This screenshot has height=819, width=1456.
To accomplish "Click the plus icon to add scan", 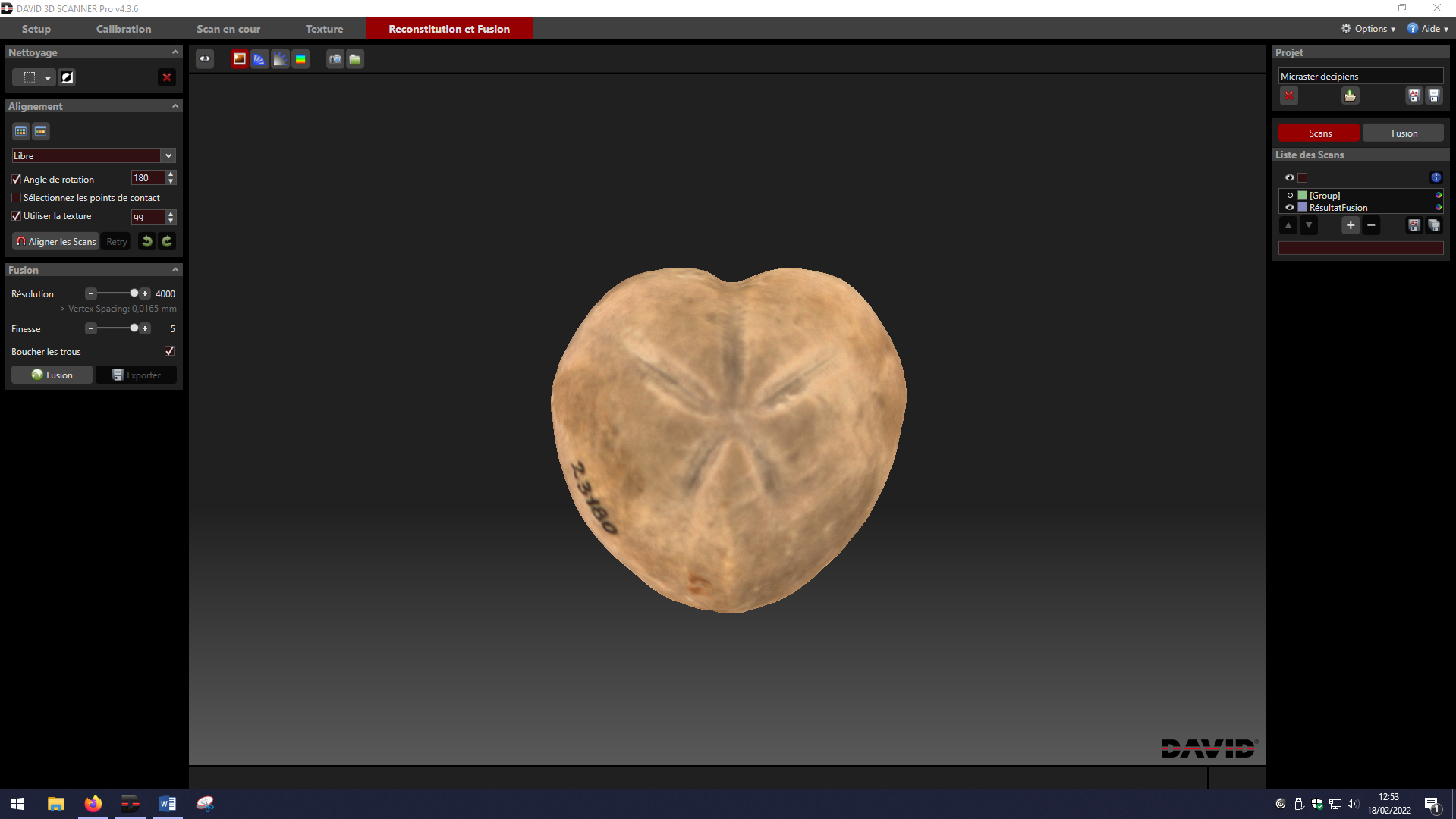I will pyautogui.click(x=1350, y=225).
